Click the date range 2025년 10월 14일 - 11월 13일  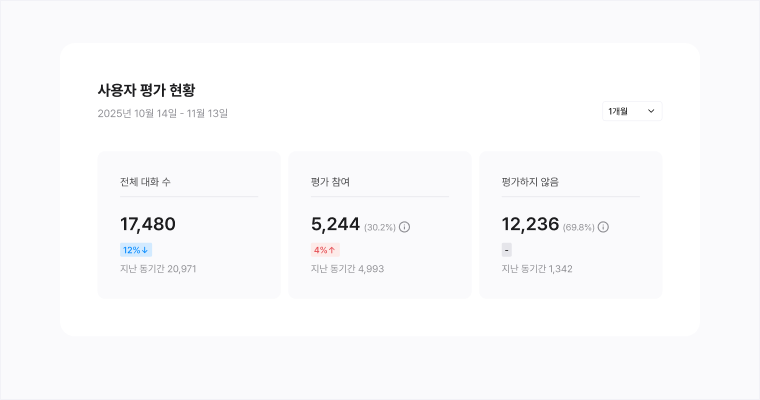163,113
